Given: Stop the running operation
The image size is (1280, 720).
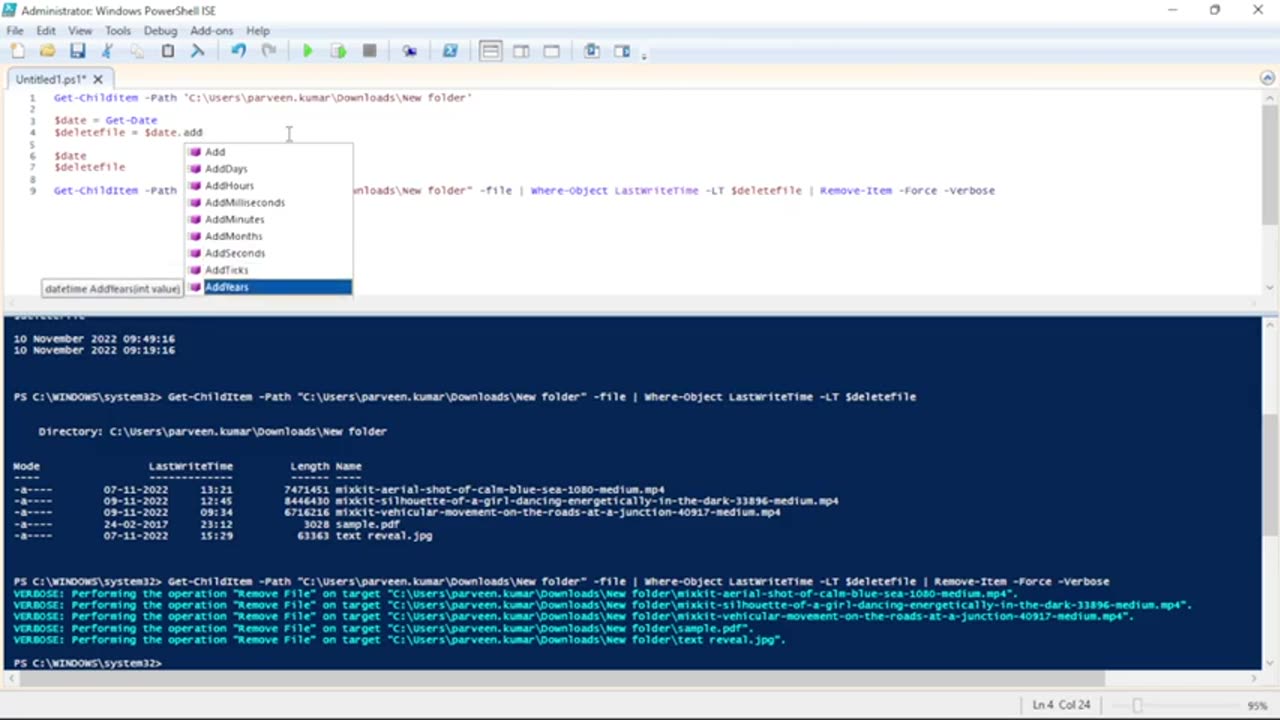Looking at the screenshot, I should pyautogui.click(x=369, y=51).
